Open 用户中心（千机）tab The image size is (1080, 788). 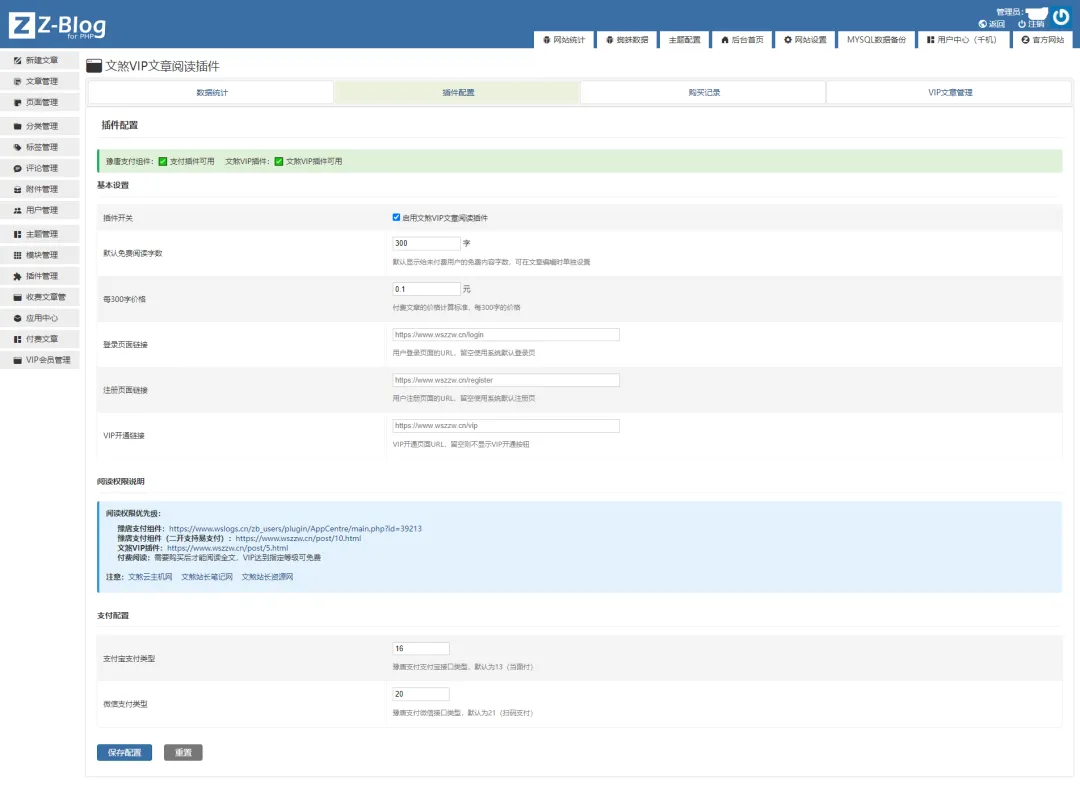pos(962,40)
